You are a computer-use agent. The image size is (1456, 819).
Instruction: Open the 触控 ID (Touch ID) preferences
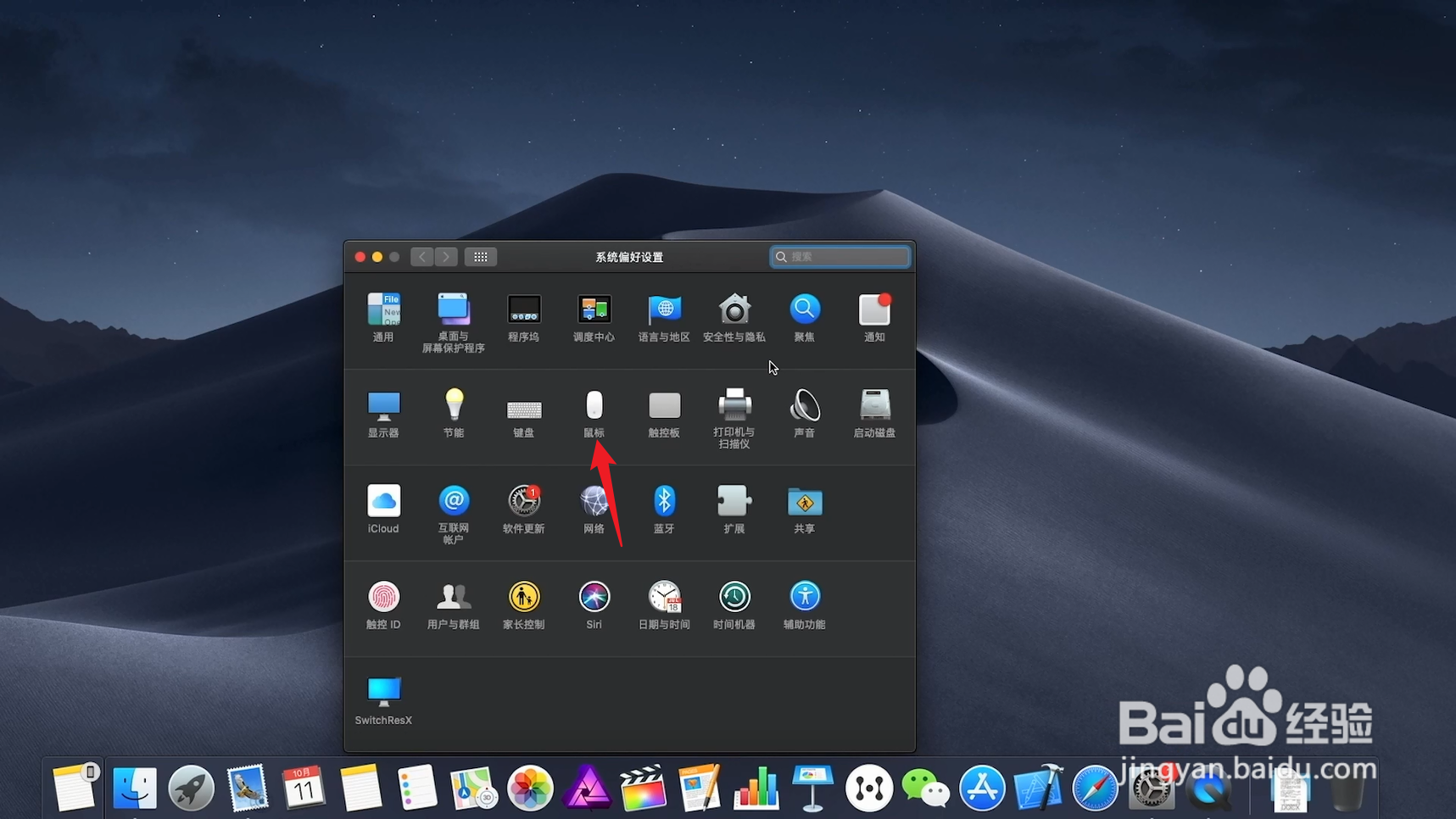[383, 604]
